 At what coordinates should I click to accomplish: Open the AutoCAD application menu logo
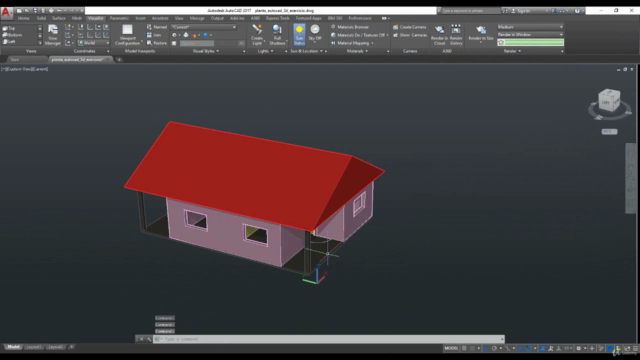click(6, 12)
